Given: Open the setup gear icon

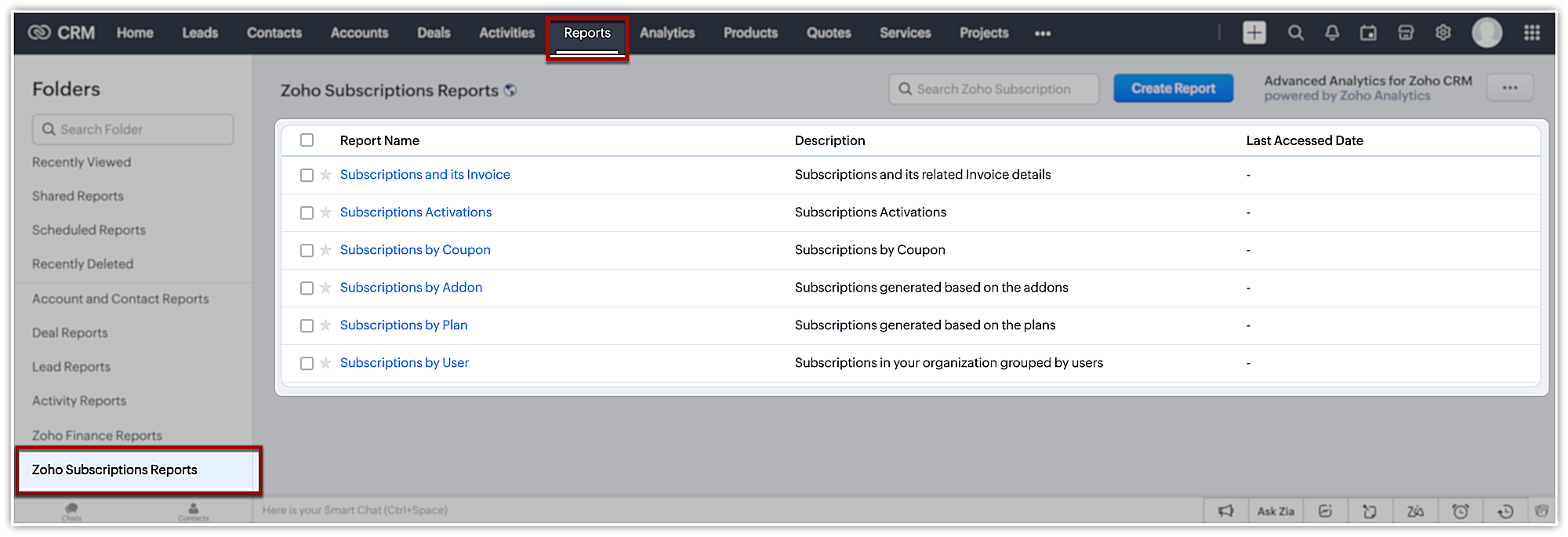Looking at the screenshot, I should 1443,33.
